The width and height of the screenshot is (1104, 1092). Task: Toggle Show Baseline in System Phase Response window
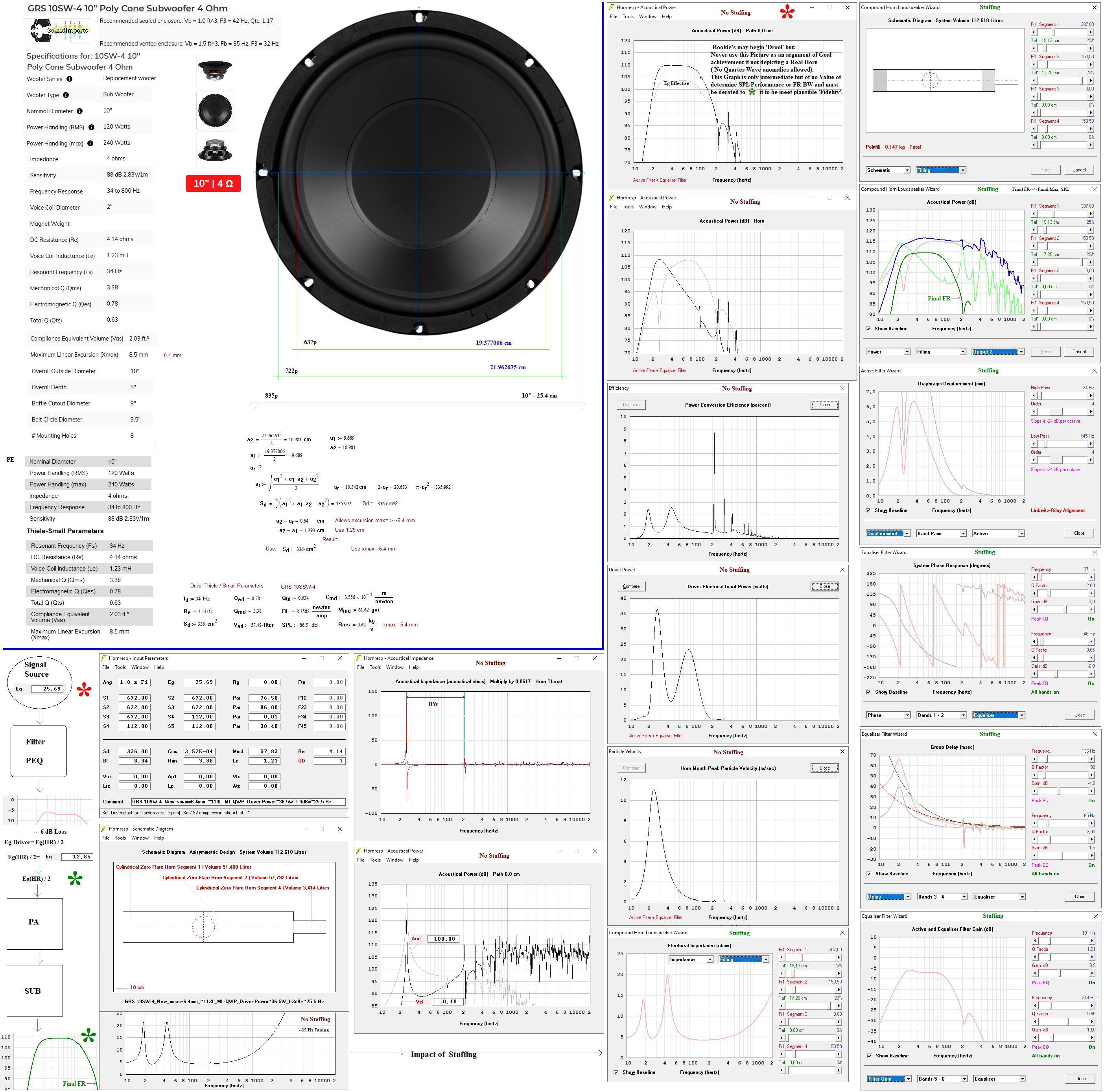(868, 692)
